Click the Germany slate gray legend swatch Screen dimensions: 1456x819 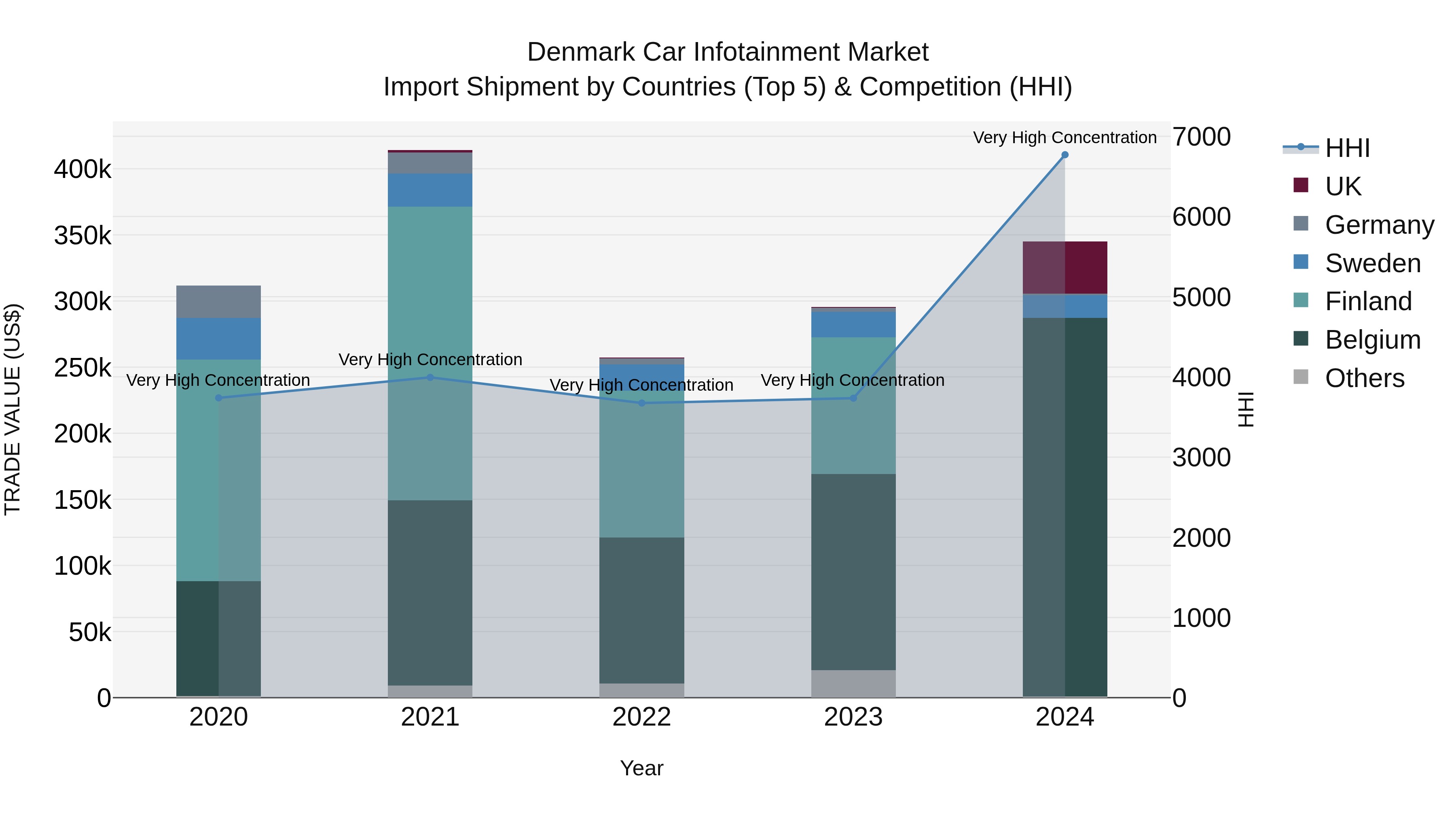[x=1301, y=223]
